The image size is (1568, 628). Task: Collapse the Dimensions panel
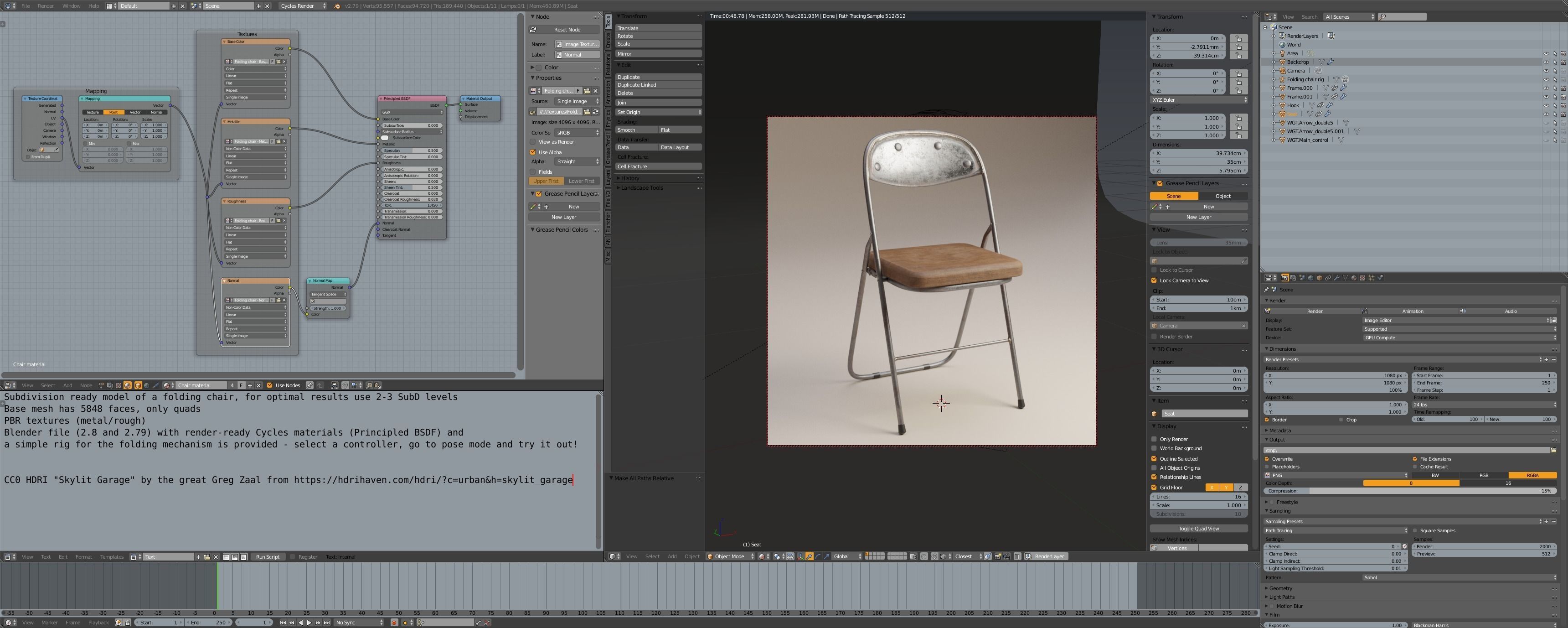click(x=1283, y=349)
